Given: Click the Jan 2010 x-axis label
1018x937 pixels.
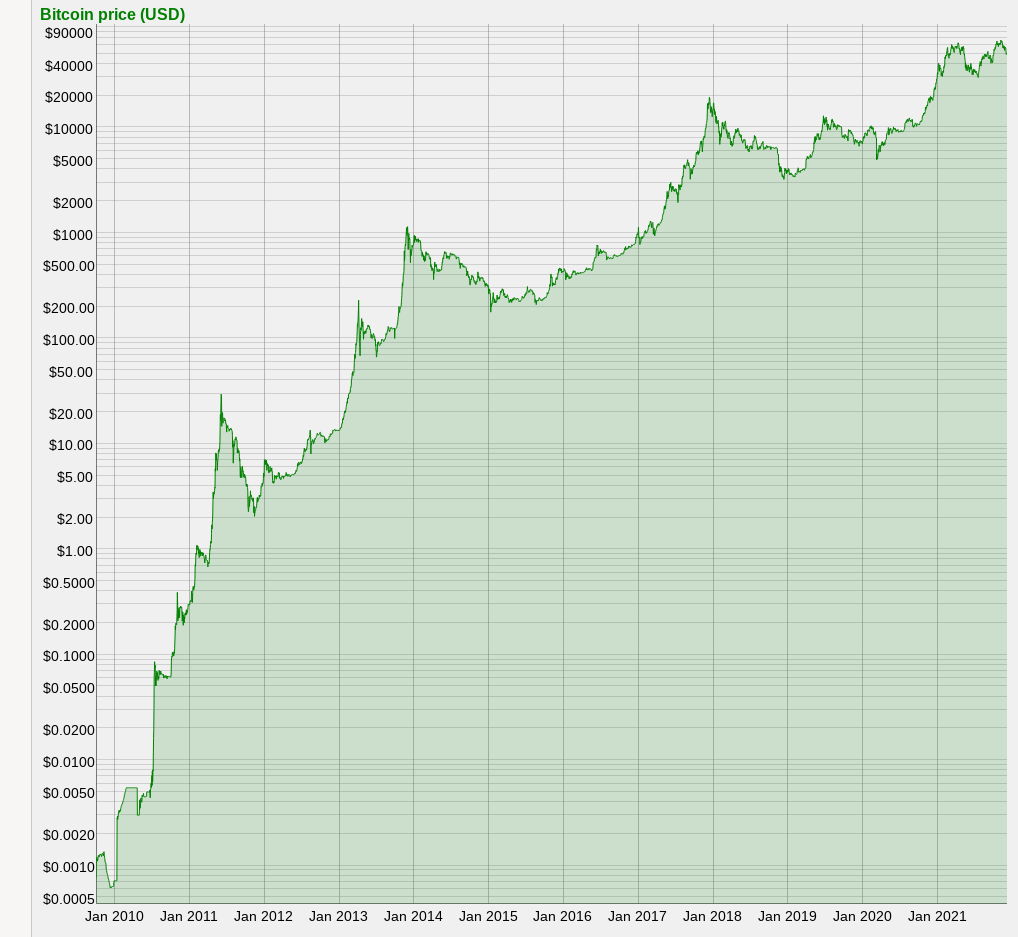Looking at the screenshot, I should pyautogui.click(x=114, y=917).
